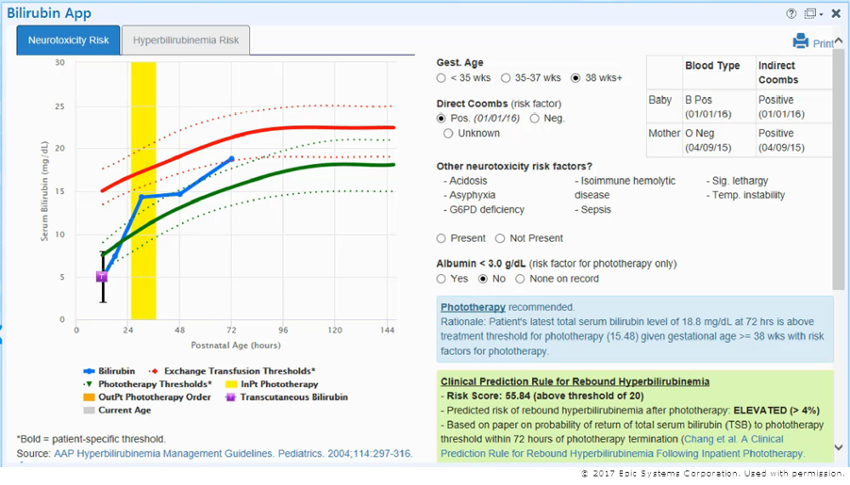Click the yellow InPt Phototherapy band on chart
Image resolution: width=850 pixels, height=485 pixels.
point(143,190)
